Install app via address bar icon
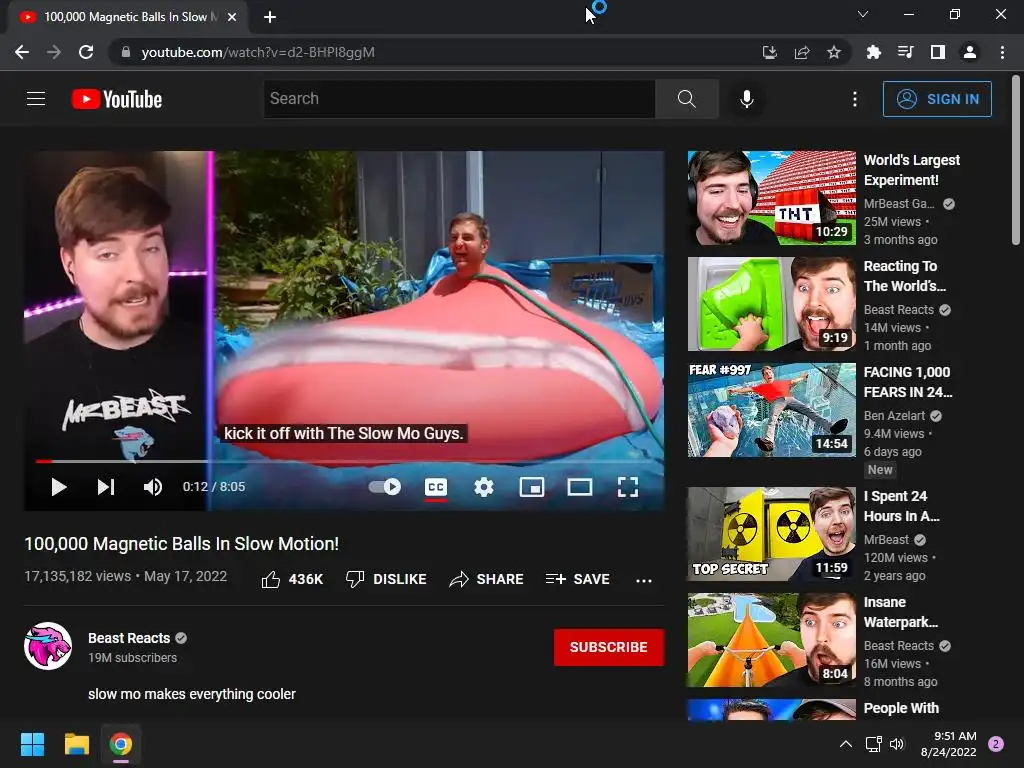The width and height of the screenshot is (1024, 768). 770,52
